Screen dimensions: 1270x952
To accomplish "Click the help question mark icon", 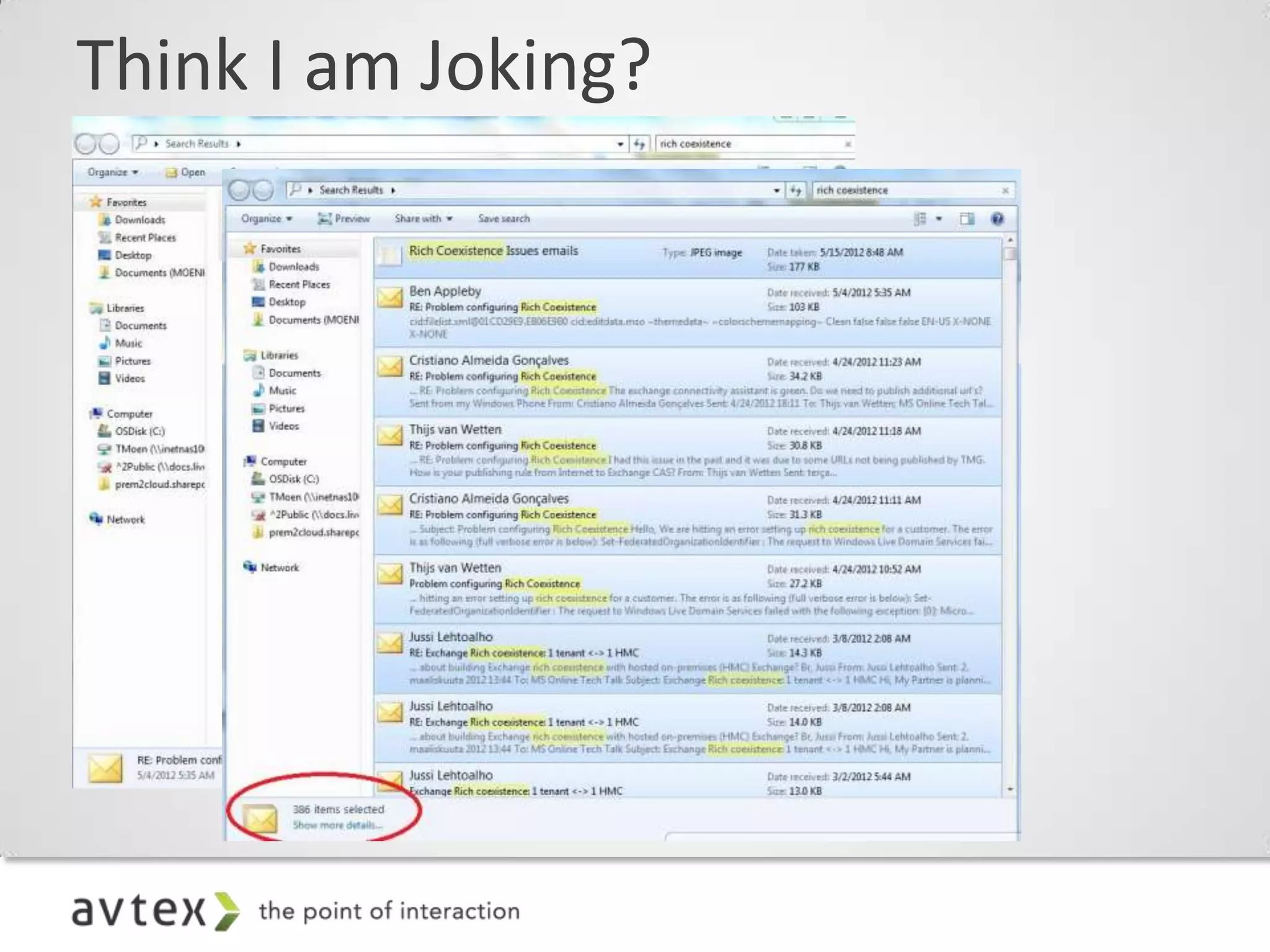I will tap(997, 219).
